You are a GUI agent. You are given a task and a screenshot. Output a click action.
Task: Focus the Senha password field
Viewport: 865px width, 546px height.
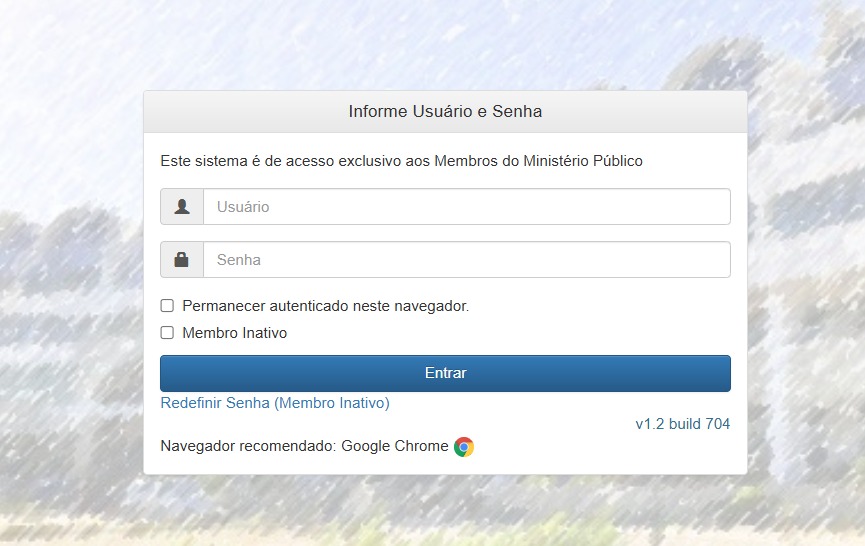pos(466,260)
